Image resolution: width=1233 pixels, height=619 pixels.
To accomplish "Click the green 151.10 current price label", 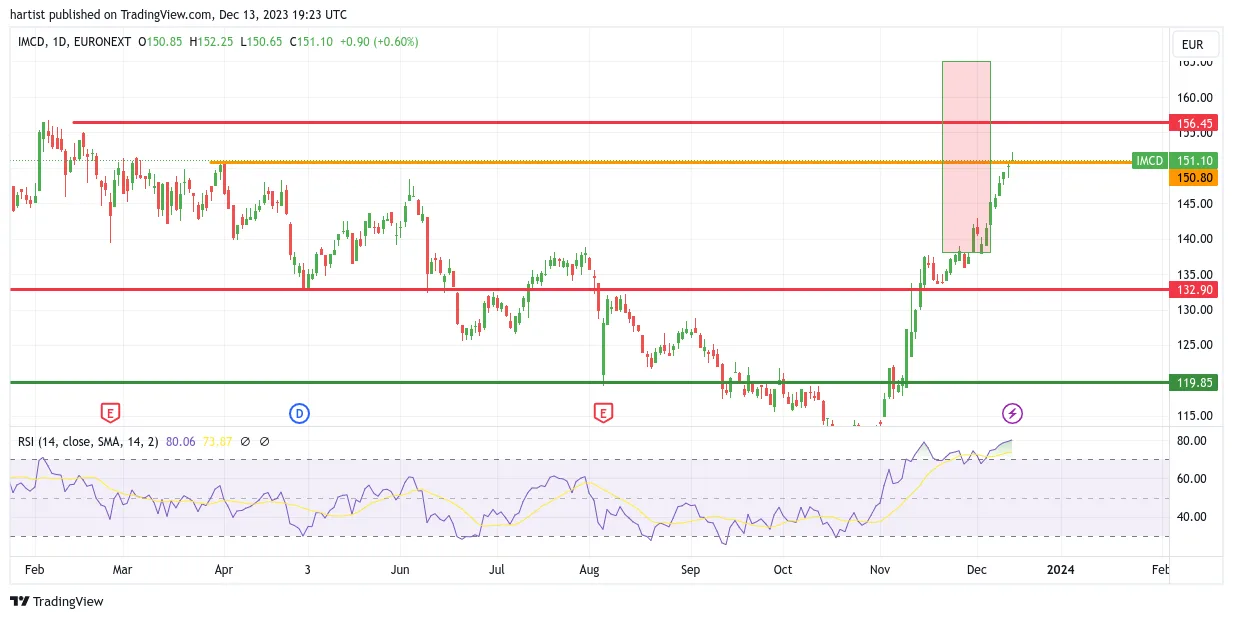I will click(1194, 161).
